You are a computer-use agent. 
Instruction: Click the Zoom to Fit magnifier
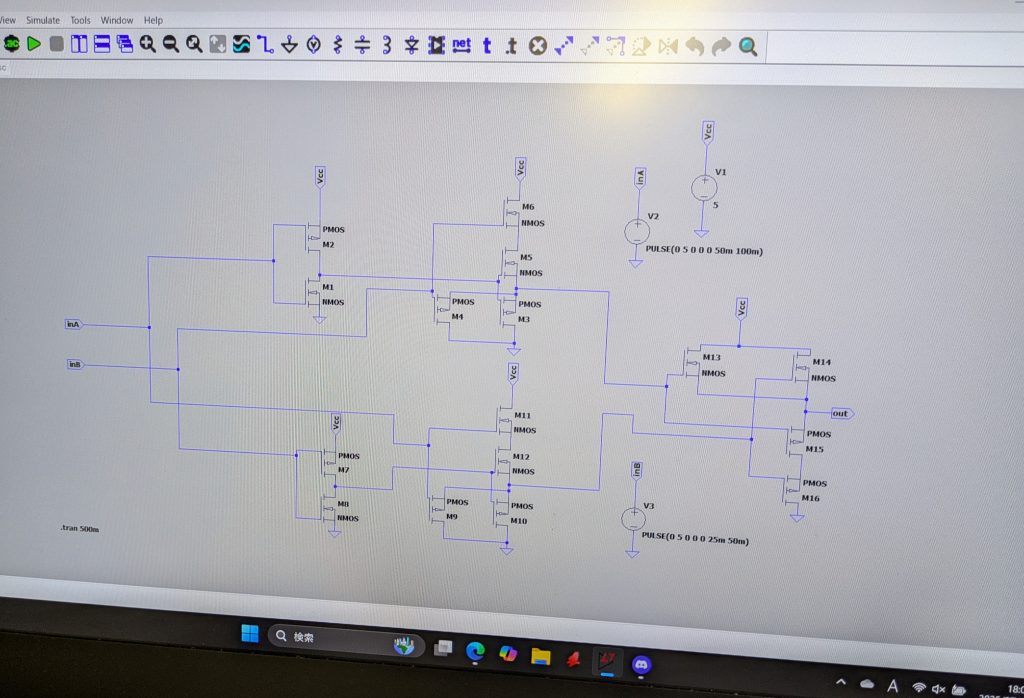click(x=194, y=44)
